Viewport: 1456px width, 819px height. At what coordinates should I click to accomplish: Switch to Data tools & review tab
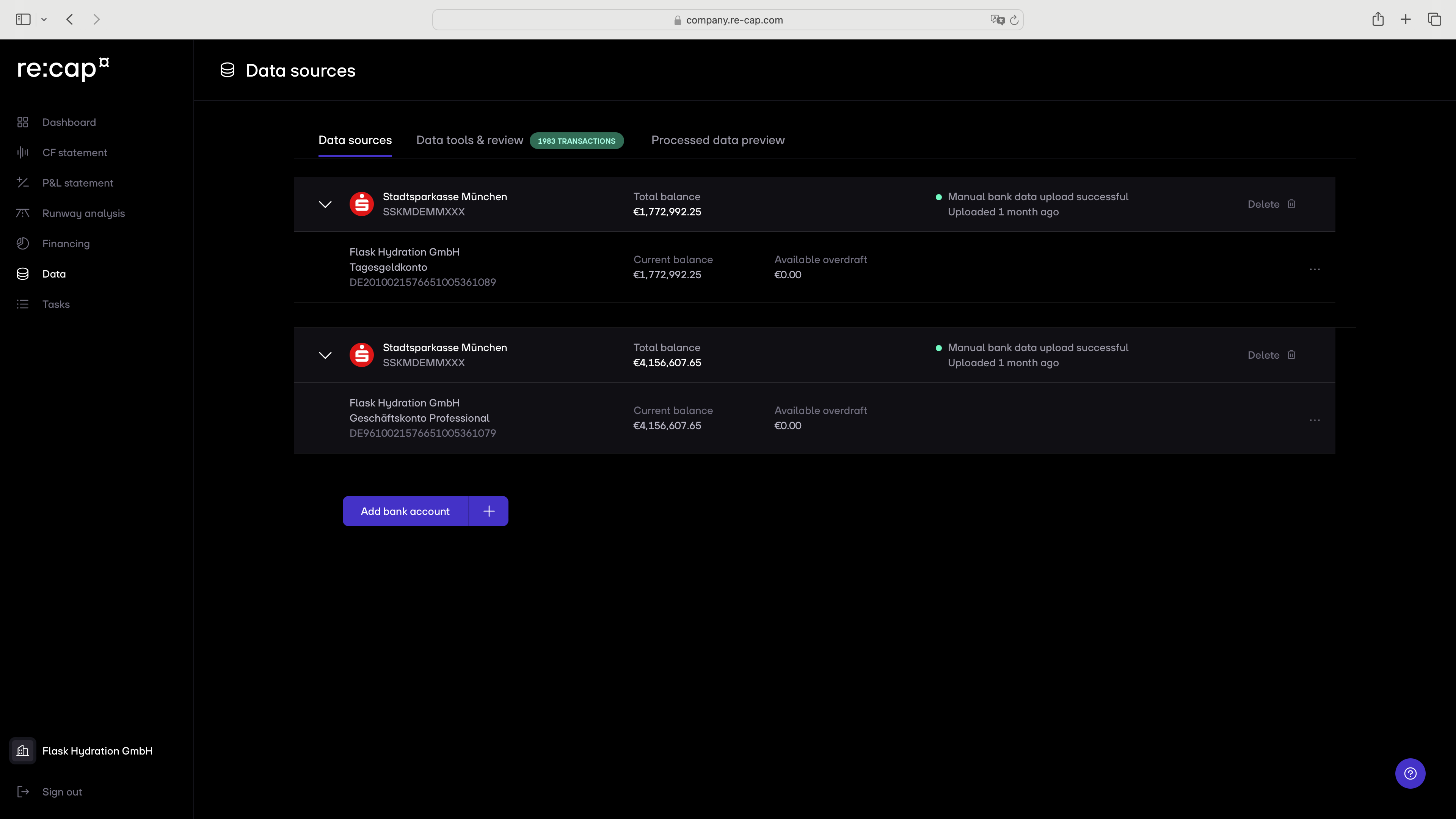click(470, 140)
